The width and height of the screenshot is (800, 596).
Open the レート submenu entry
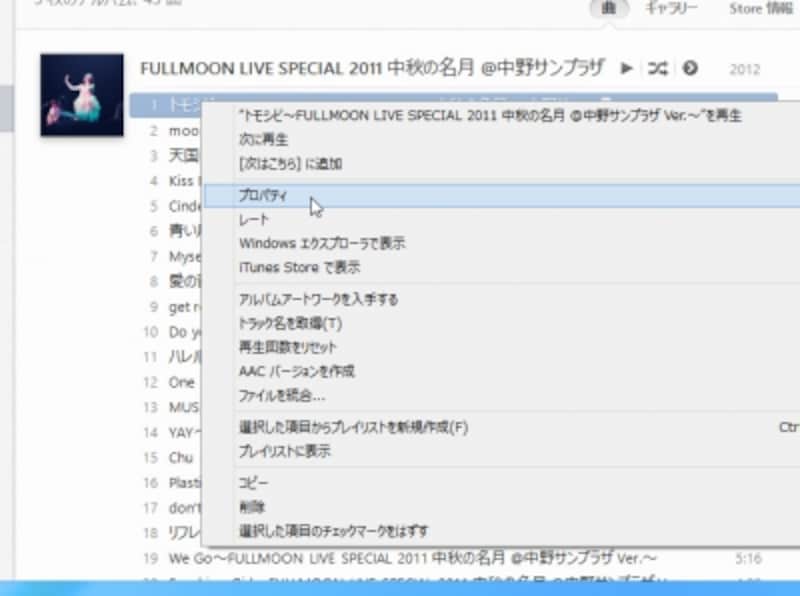(x=254, y=220)
